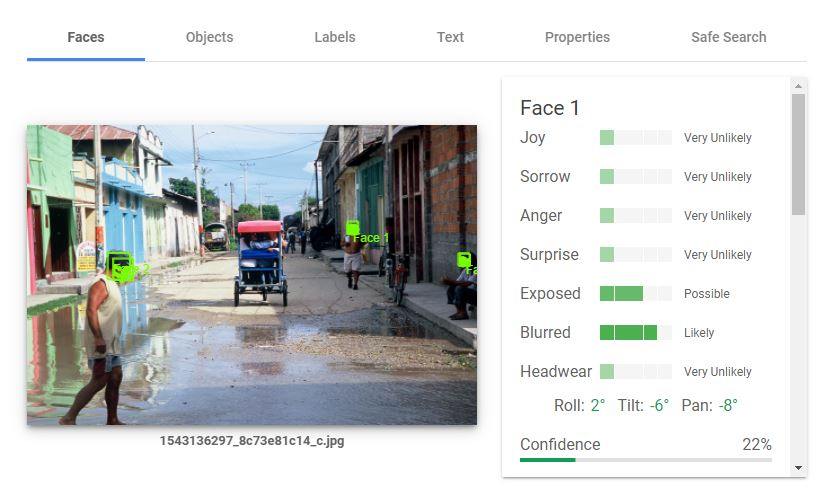Click the Confidence progress bar
The image size is (830, 492).
click(645, 460)
